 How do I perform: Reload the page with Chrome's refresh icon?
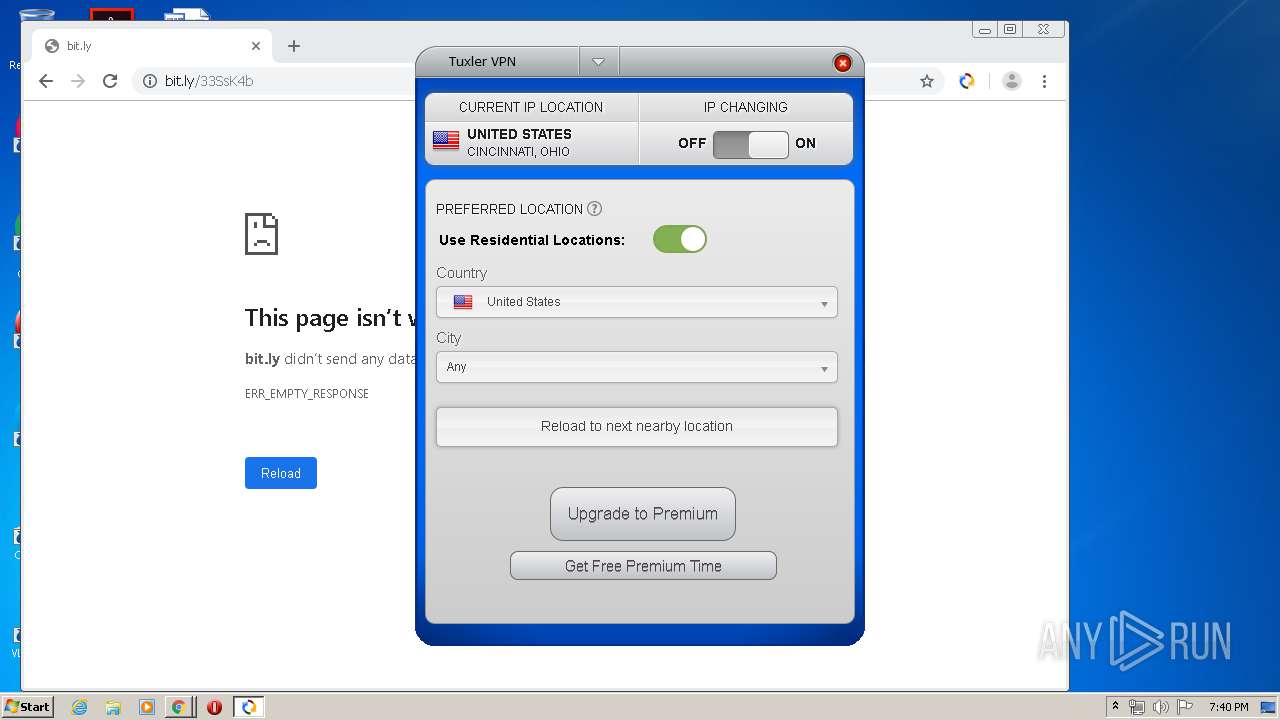[110, 81]
